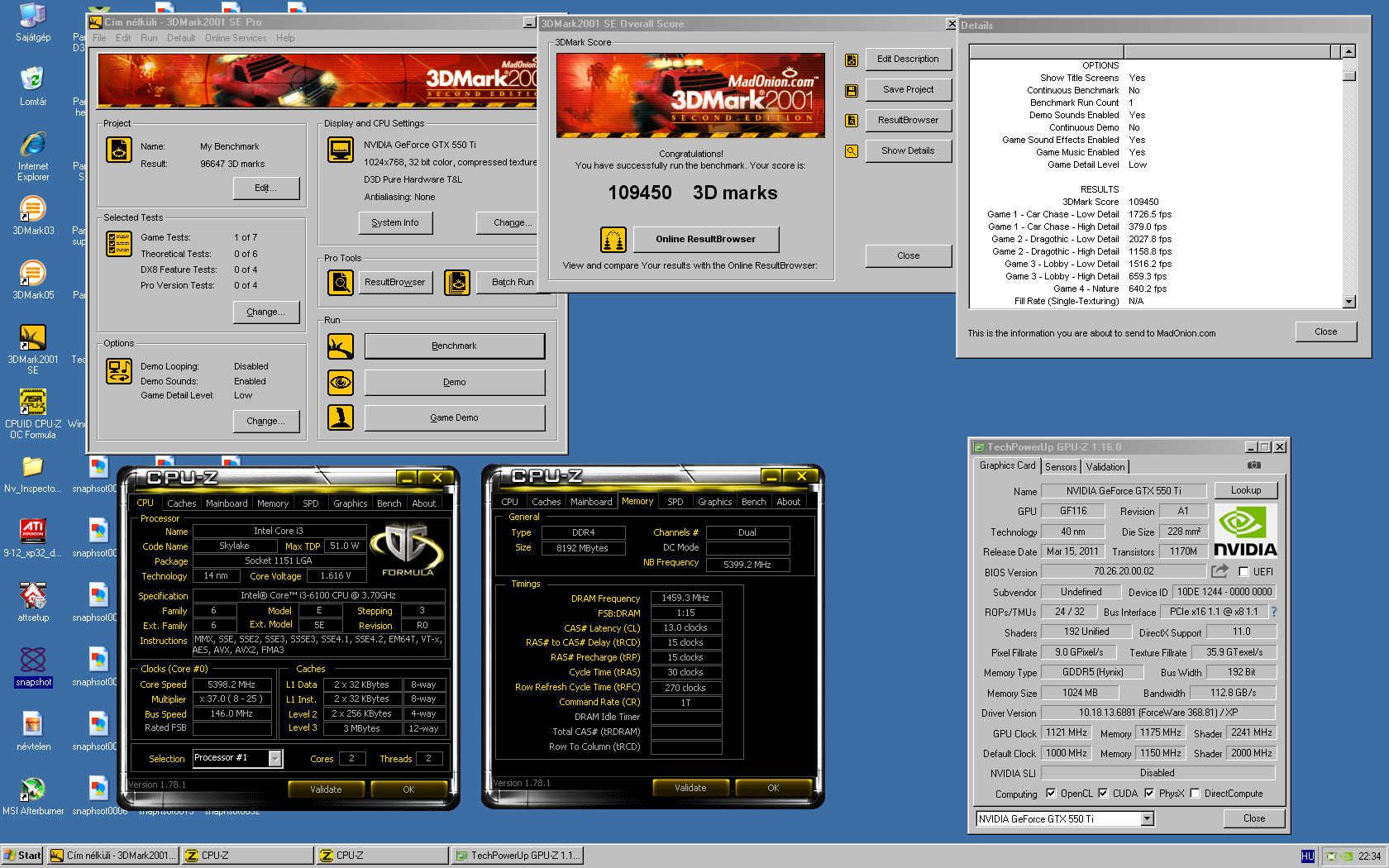
Task: Click the Save Project disk icon
Action: [x=852, y=91]
